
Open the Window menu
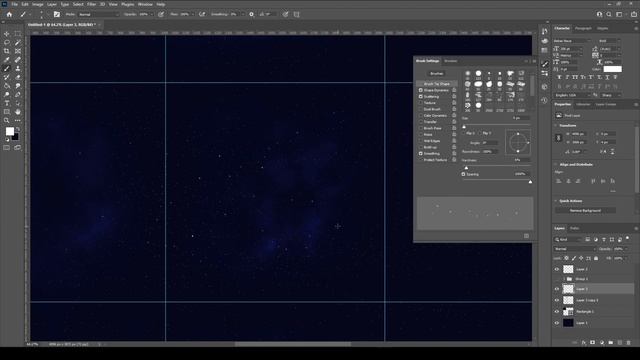tap(145, 4)
